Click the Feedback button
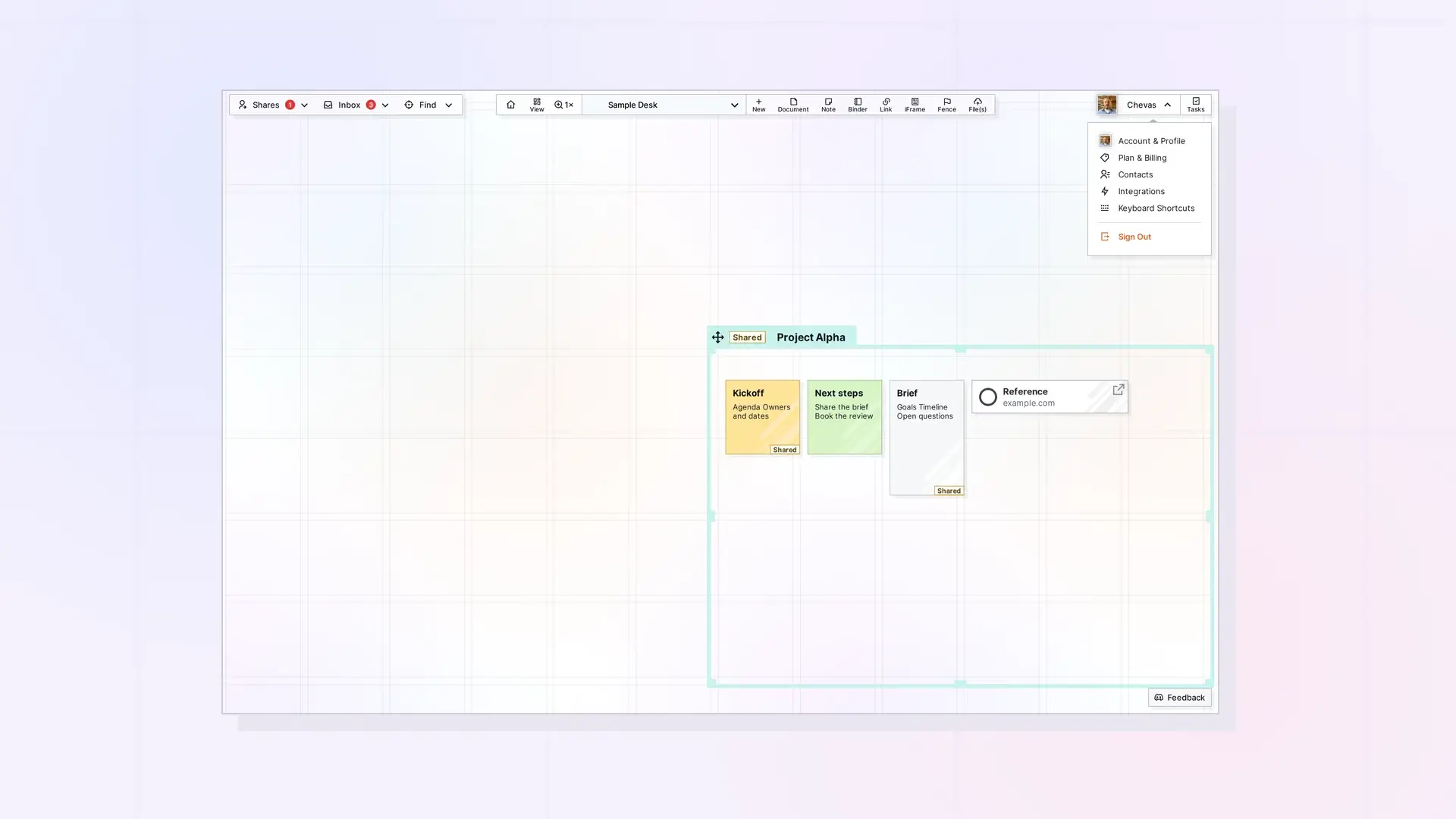Viewport: 1456px width, 819px height. tap(1179, 698)
